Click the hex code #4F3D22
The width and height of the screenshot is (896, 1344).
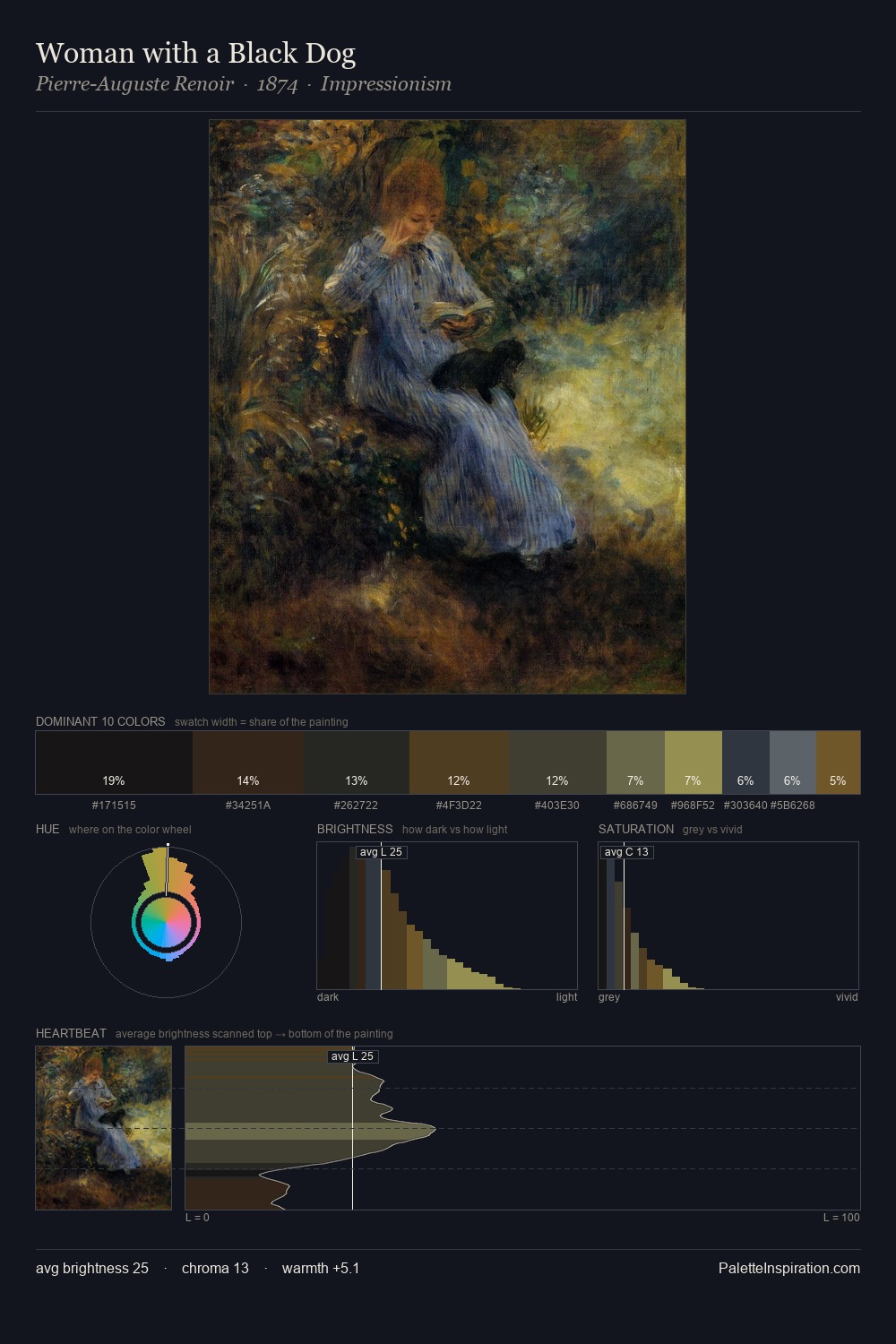pyautogui.click(x=459, y=806)
